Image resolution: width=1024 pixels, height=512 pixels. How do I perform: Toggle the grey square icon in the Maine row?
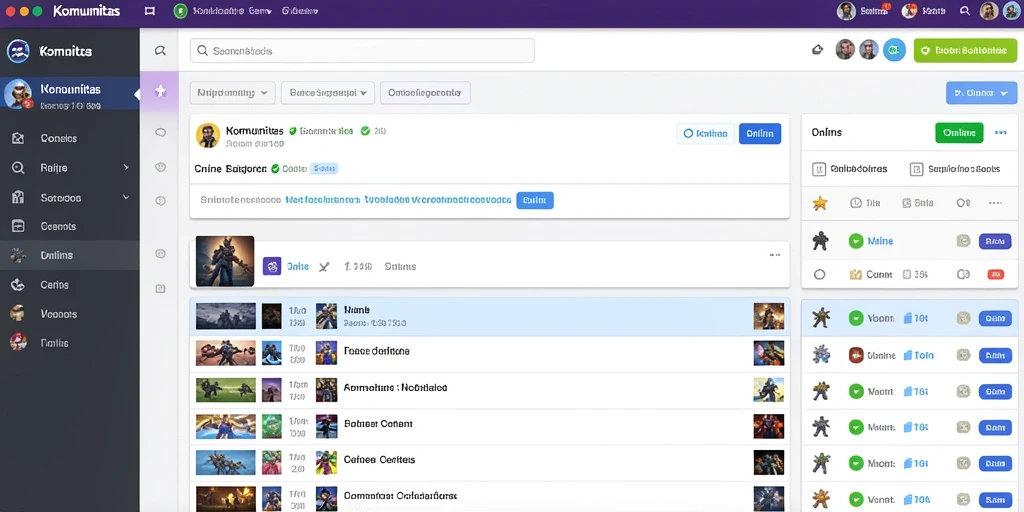[963, 241]
